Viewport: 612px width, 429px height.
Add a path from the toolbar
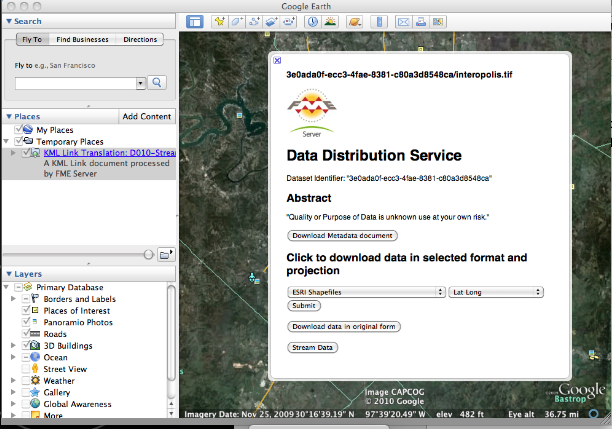[254, 21]
